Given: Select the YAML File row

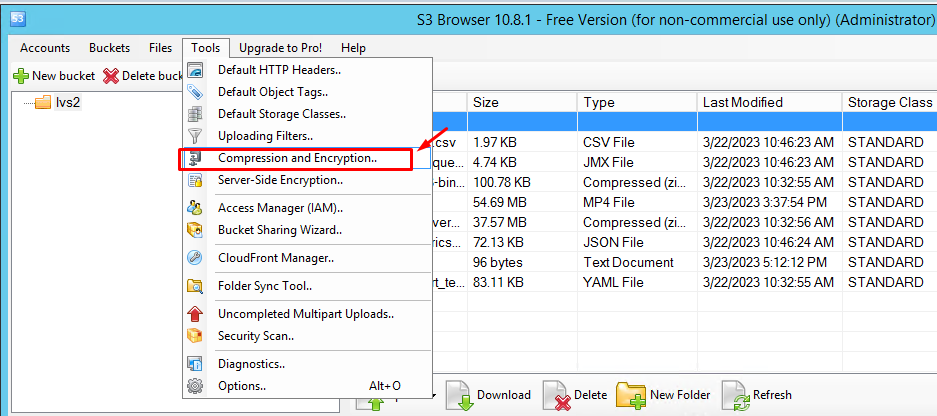Looking at the screenshot, I should pyautogui.click(x=684, y=282).
